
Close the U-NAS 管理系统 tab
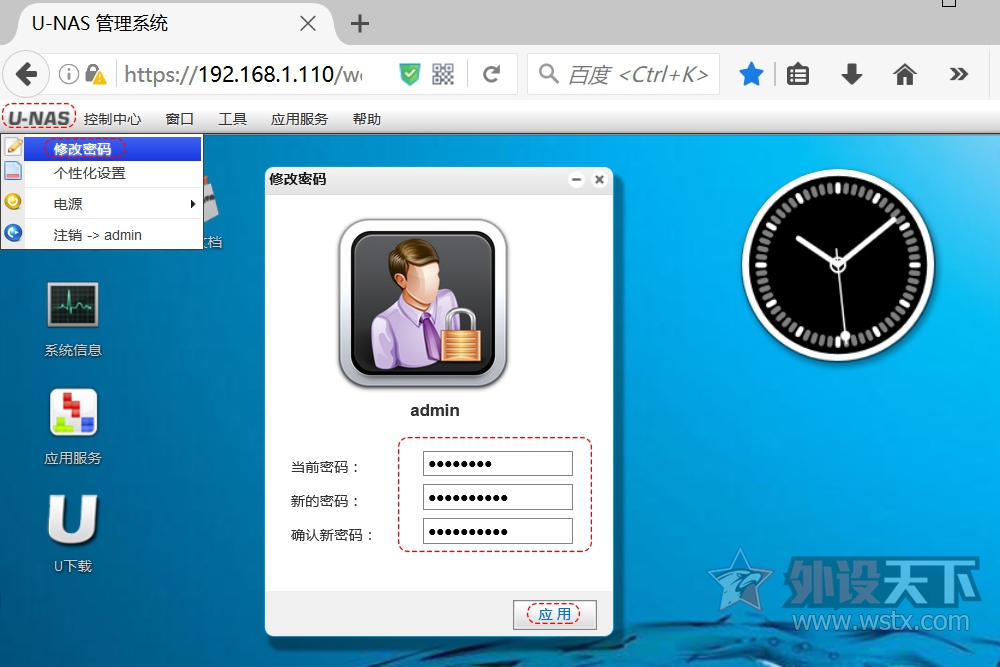pyautogui.click(x=307, y=24)
